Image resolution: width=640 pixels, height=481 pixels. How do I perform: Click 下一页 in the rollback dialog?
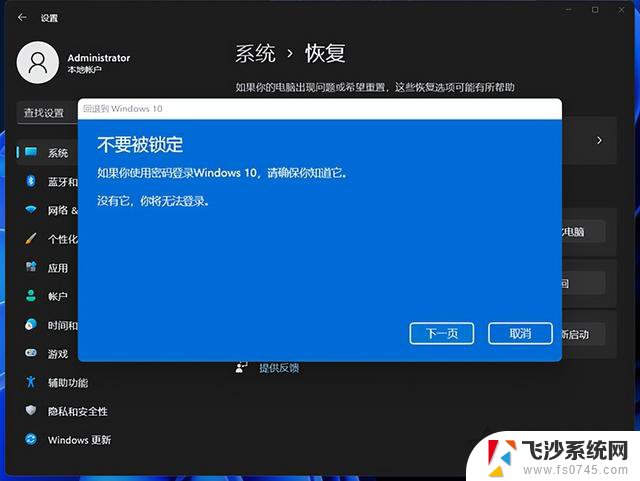click(x=442, y=334)
